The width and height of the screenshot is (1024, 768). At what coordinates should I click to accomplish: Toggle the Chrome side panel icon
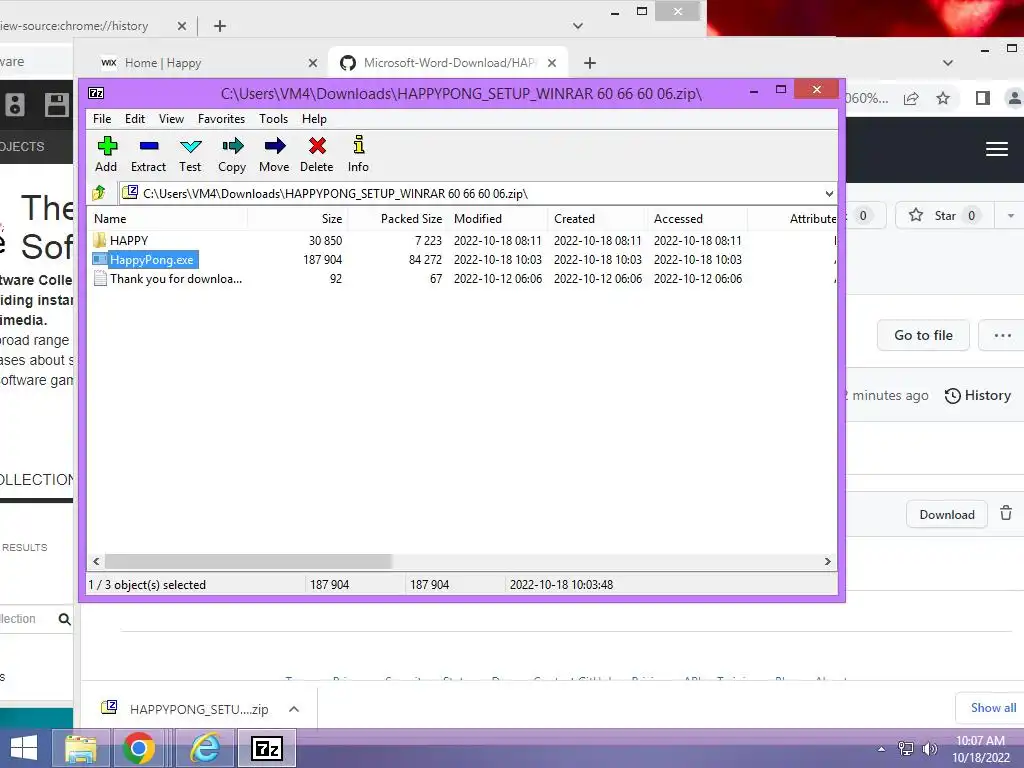982,99
